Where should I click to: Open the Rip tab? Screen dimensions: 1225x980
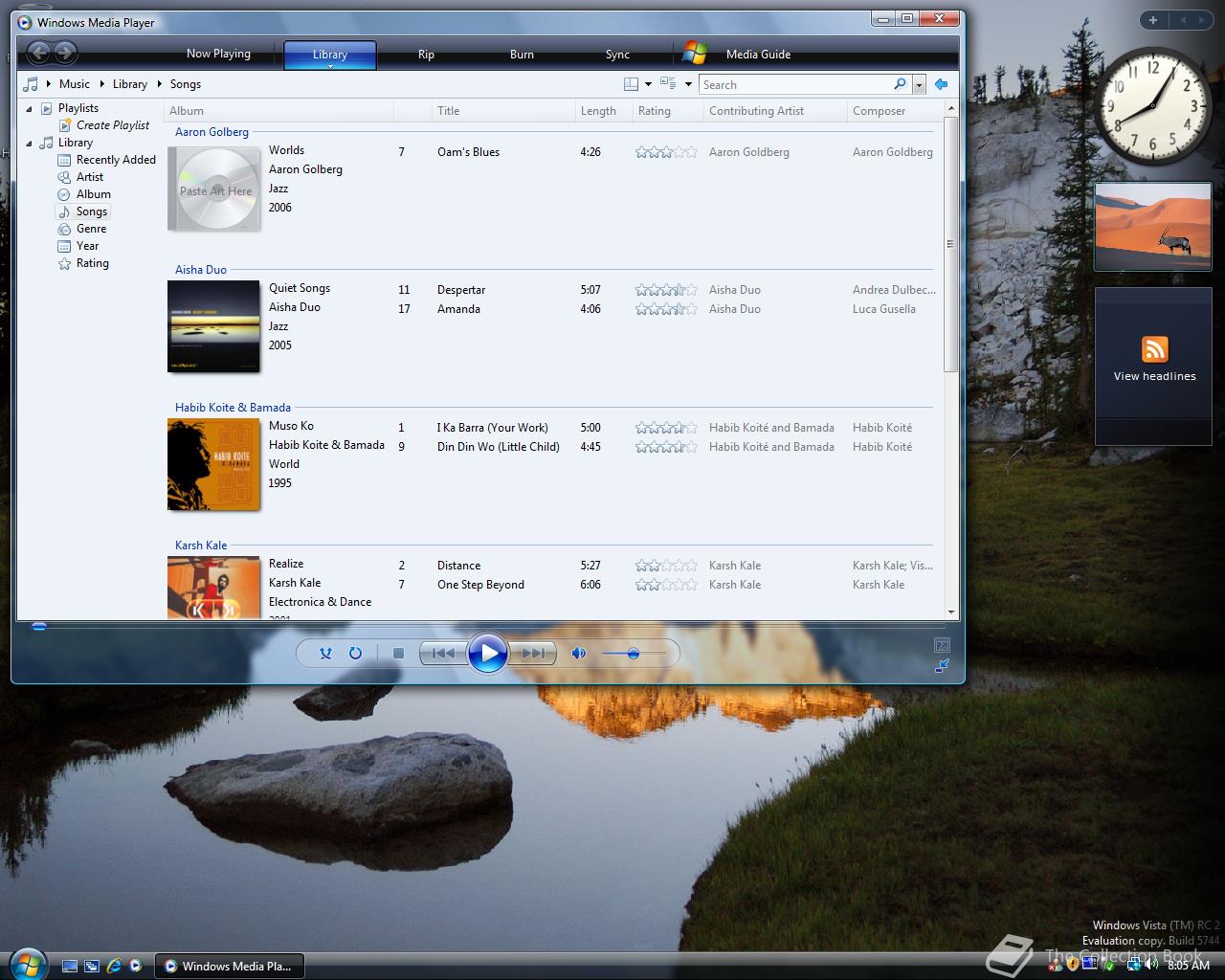[x=426, y=55]
